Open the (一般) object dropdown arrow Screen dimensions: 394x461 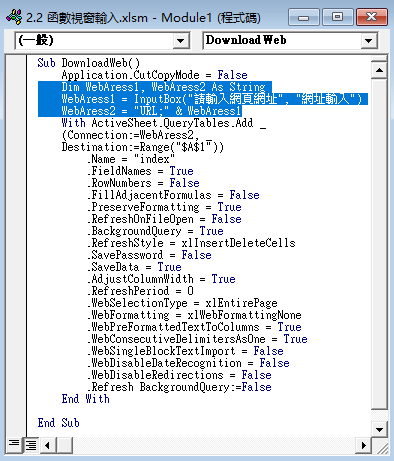(180, 41)
